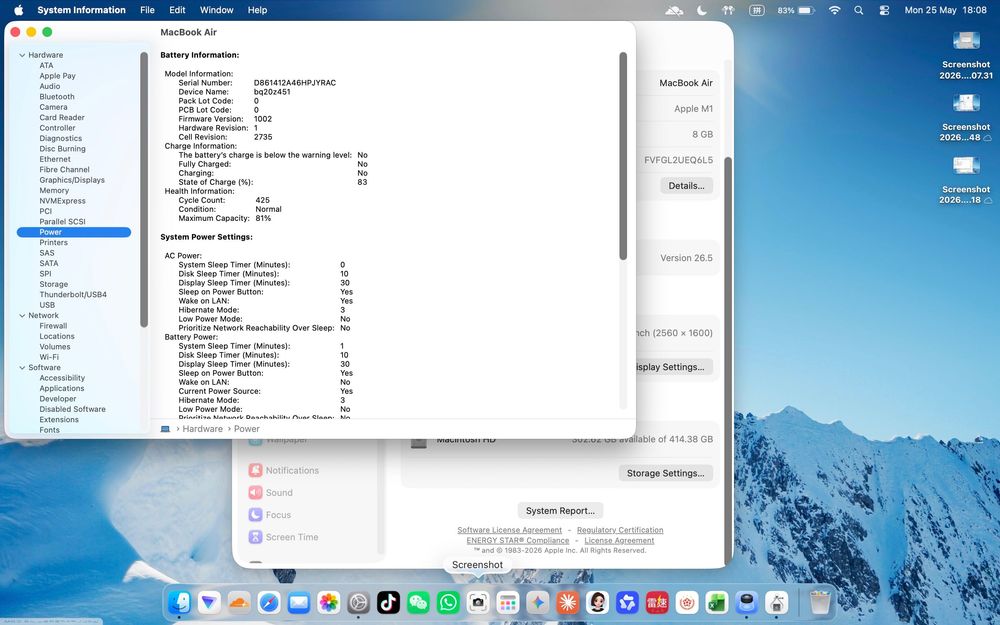
Task: Click the System Settings window scrollbar
Action: (x=728, y=360)
